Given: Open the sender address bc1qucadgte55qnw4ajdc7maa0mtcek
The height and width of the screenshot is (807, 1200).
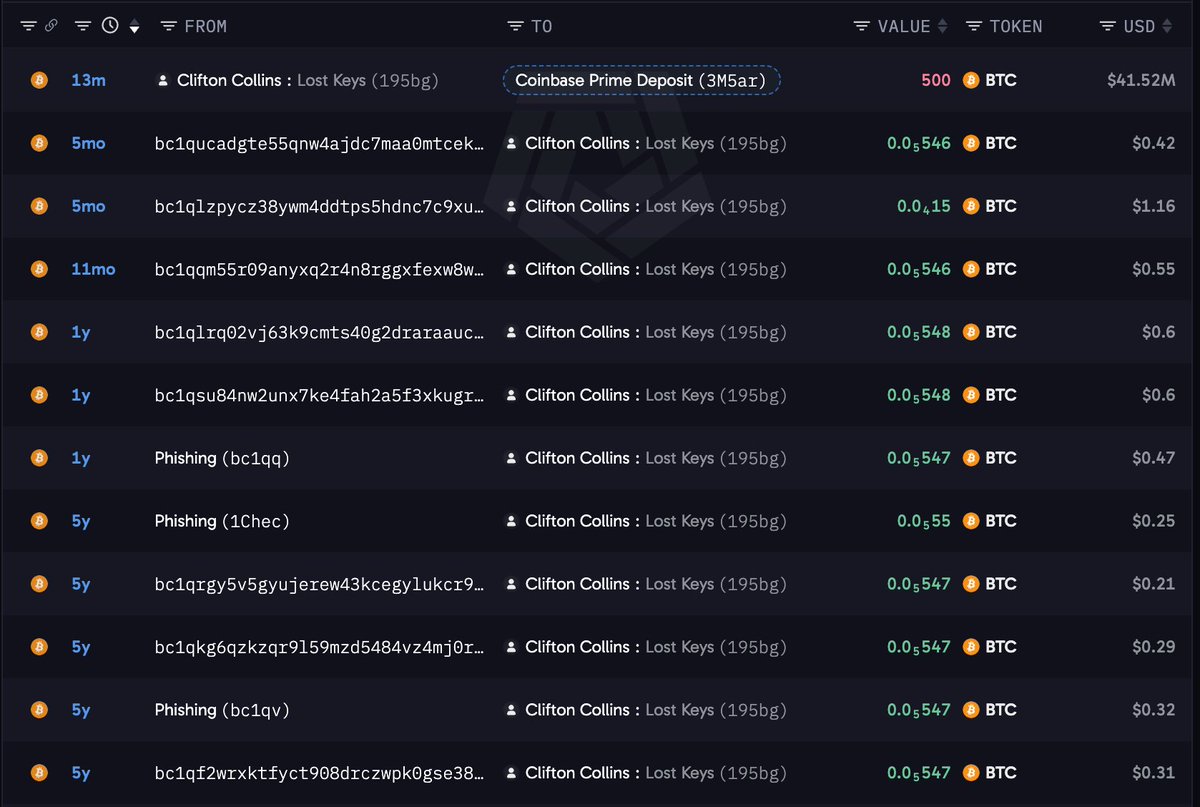Looking at the screenshot, I should tap(320, 143).
